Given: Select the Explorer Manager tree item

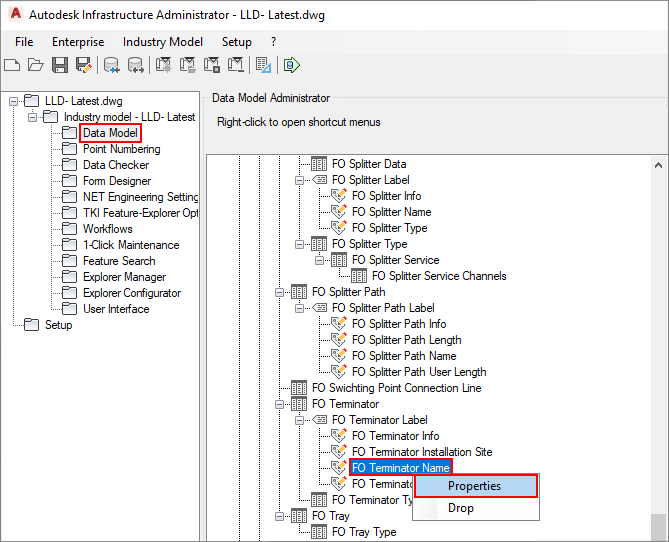Looking at the screenshot, I should pyautogui.click(x=124, y=277).
